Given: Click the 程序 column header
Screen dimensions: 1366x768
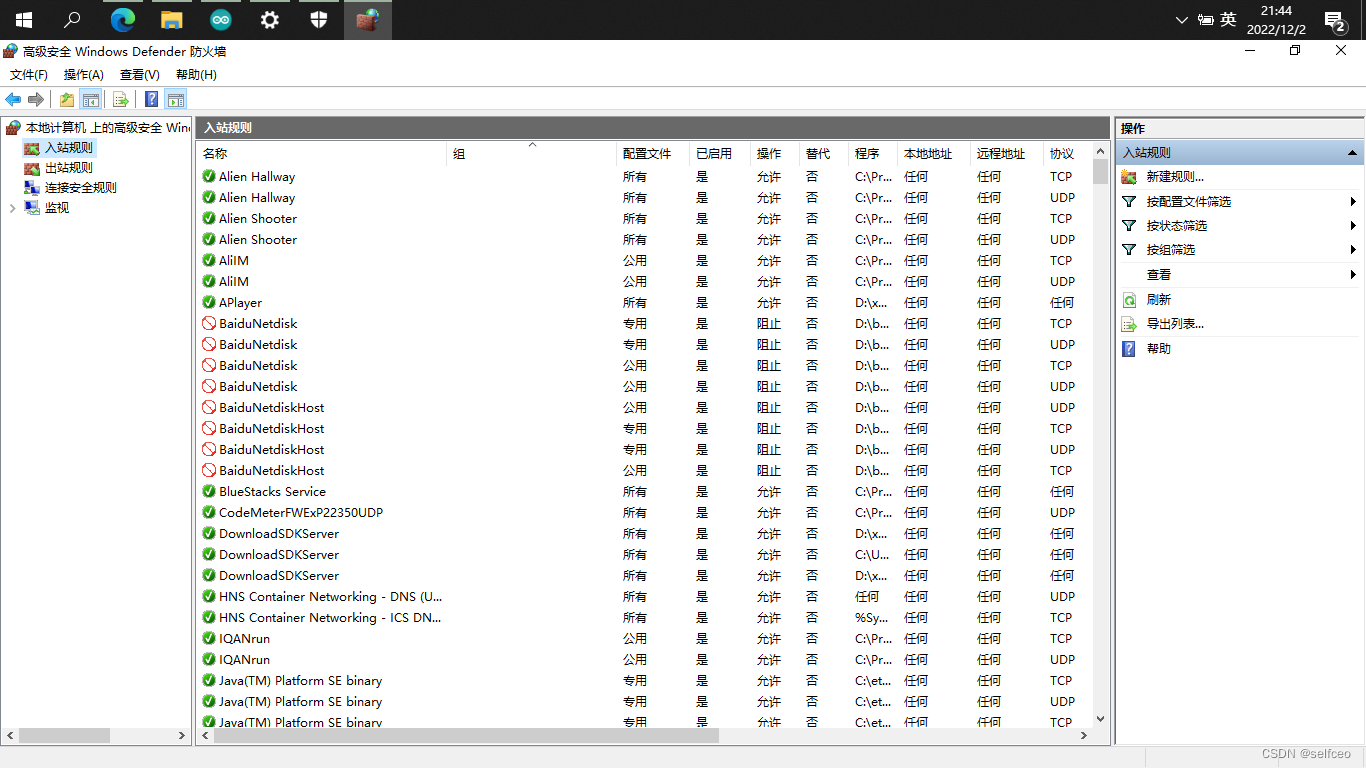Looking at the screenshot, I should (x=873, y=153).
